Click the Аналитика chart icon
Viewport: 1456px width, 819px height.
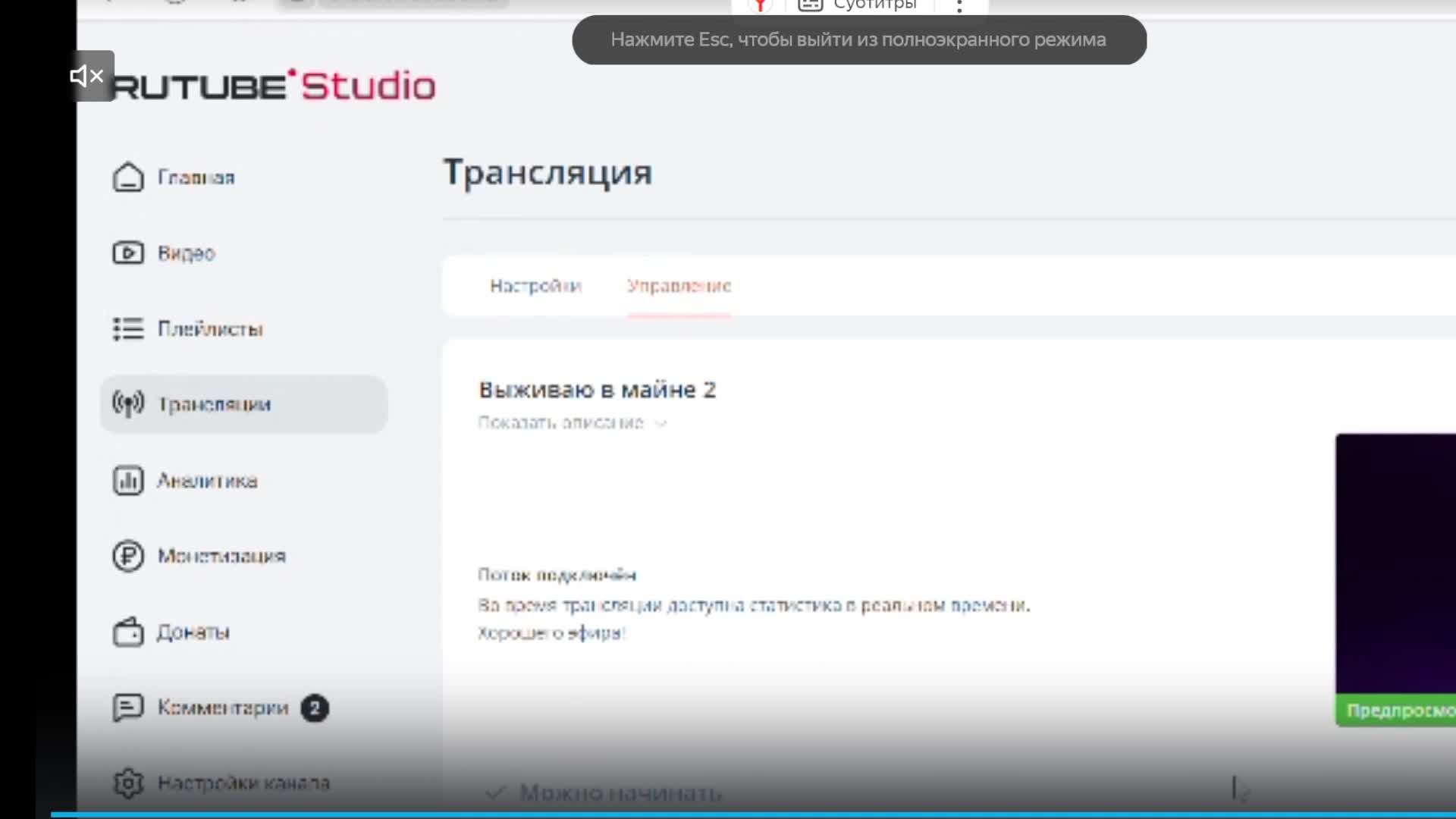[128, 480]
